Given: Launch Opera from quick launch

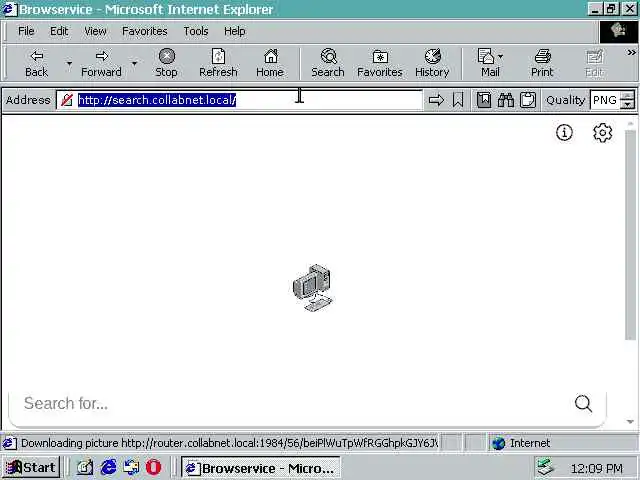Looking at the screenshot, I should click(x=153, y=467).
